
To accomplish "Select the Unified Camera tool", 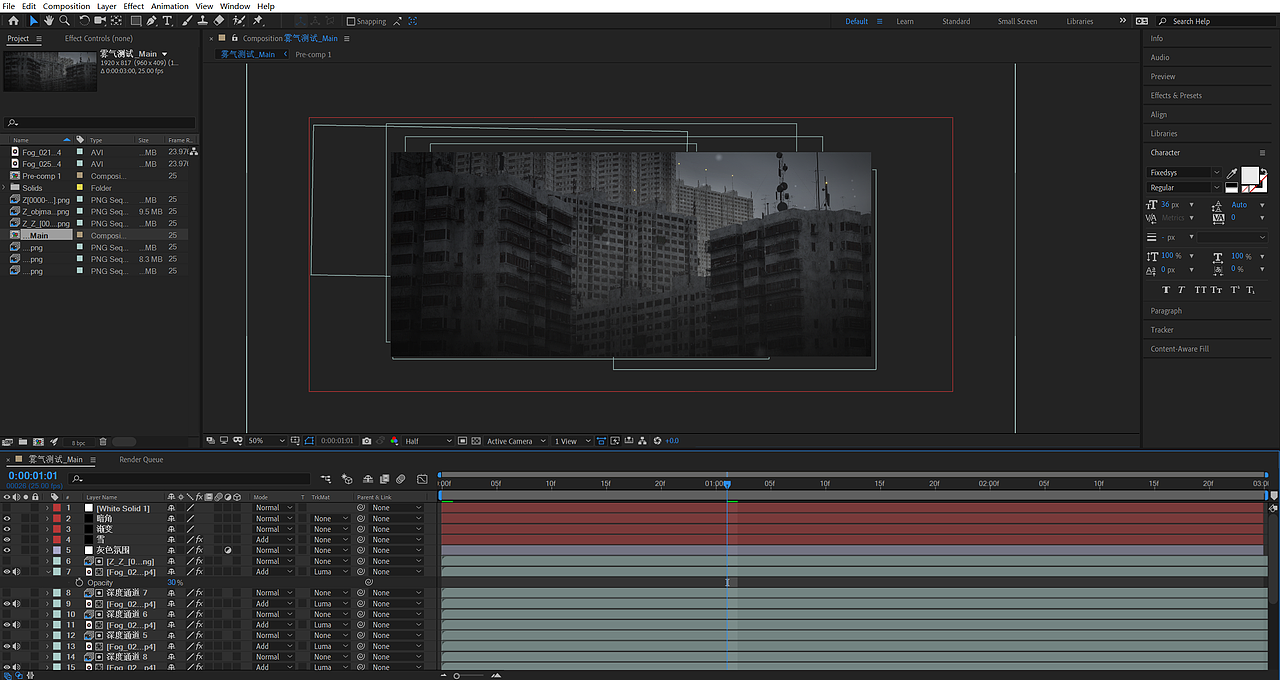I will 101,20.
